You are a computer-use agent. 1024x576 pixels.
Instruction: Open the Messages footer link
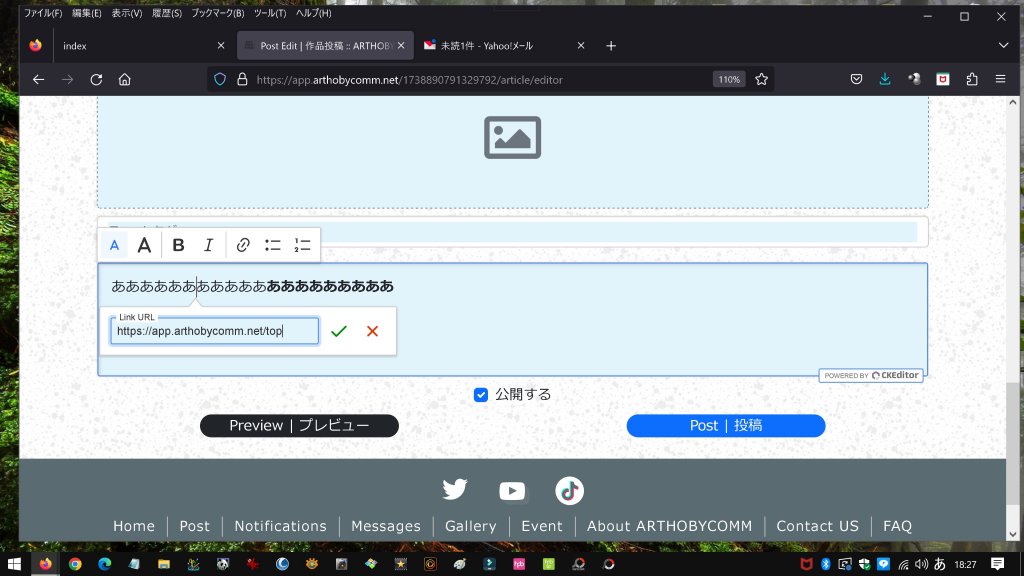pyautogui.click(x=386, y=526)
